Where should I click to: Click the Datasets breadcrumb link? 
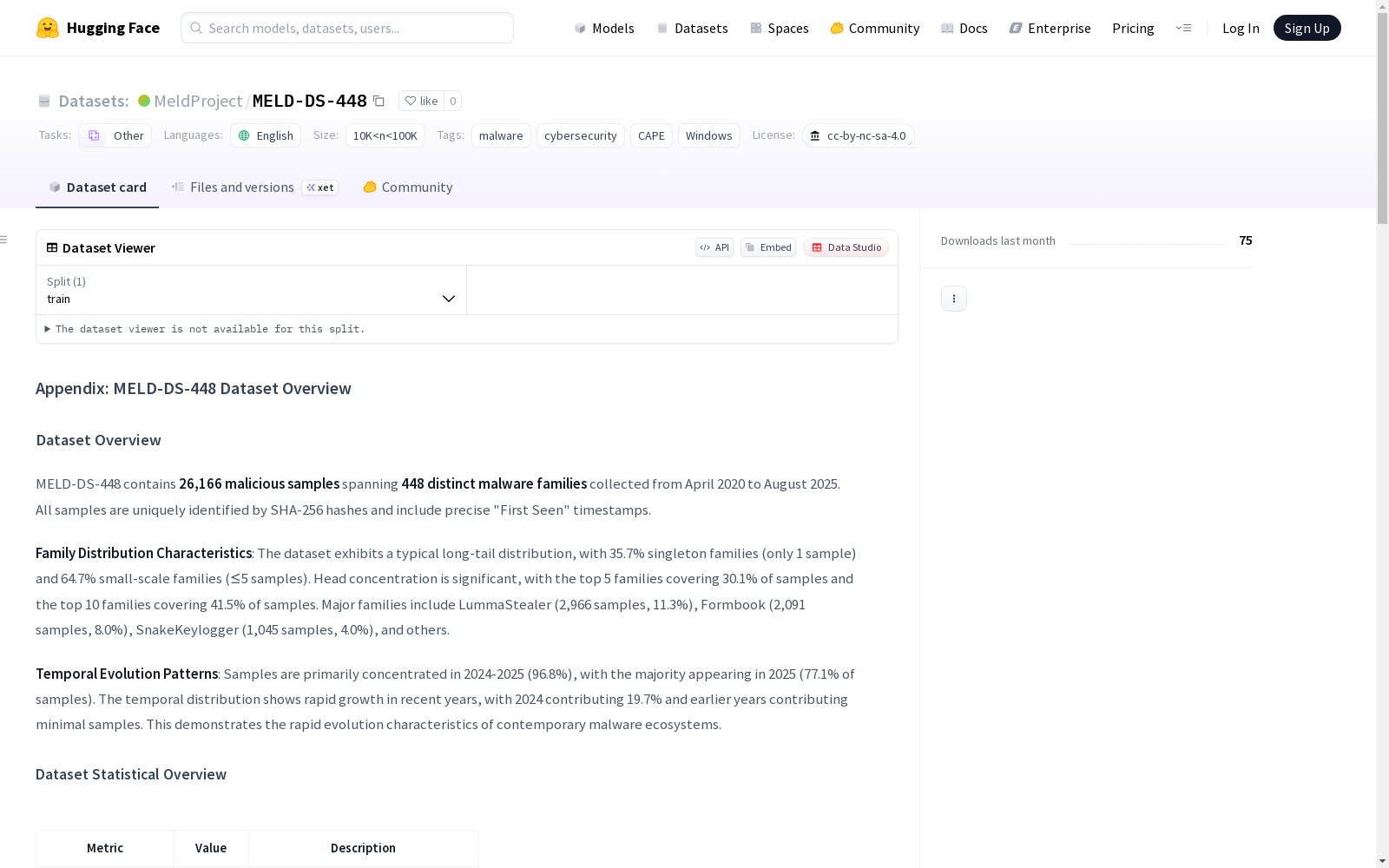[x=93, y=101]
